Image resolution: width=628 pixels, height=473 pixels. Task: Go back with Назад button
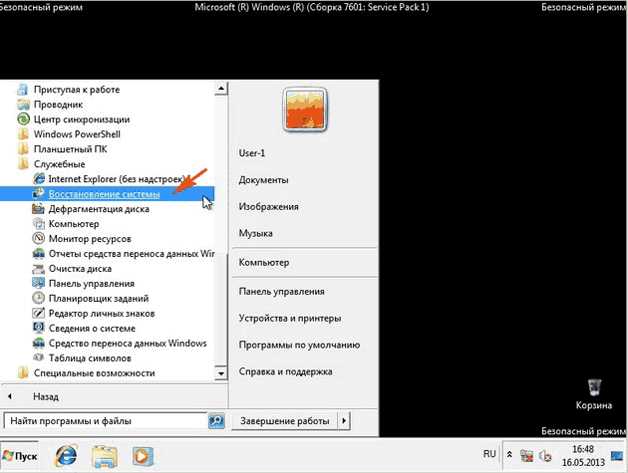[46, 397]
